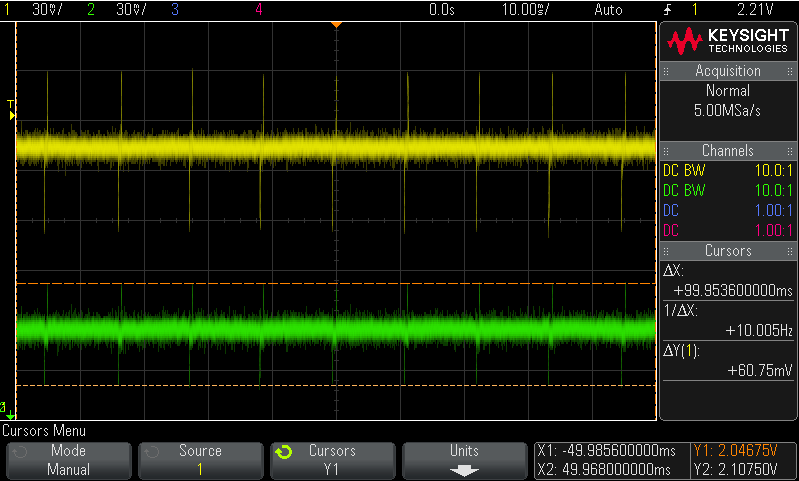
Task: Click the orange trigger time reference marker
Action: click(x=336, y=24)
